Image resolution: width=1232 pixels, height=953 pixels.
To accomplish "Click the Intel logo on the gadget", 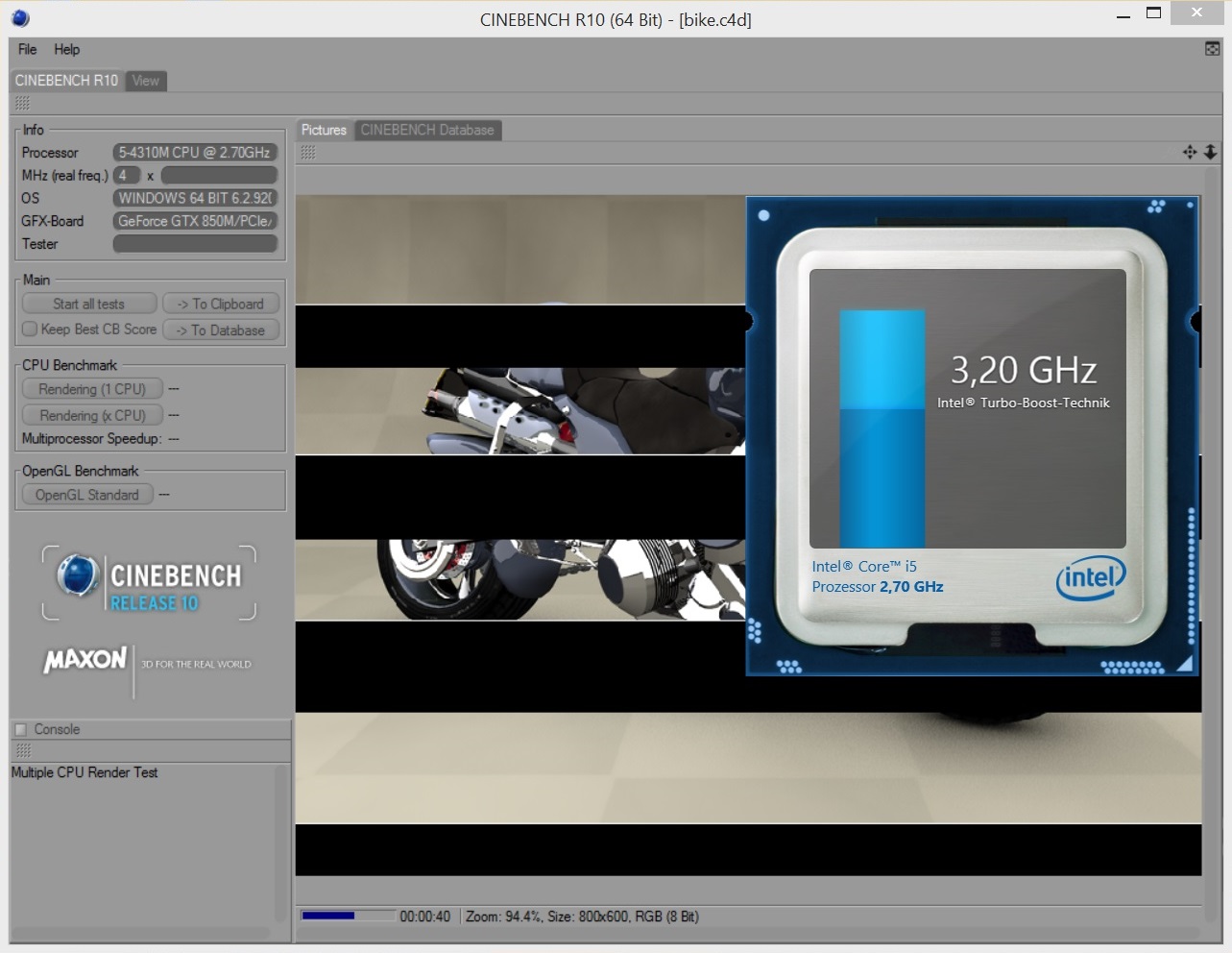I will [x=1091, y=577].
